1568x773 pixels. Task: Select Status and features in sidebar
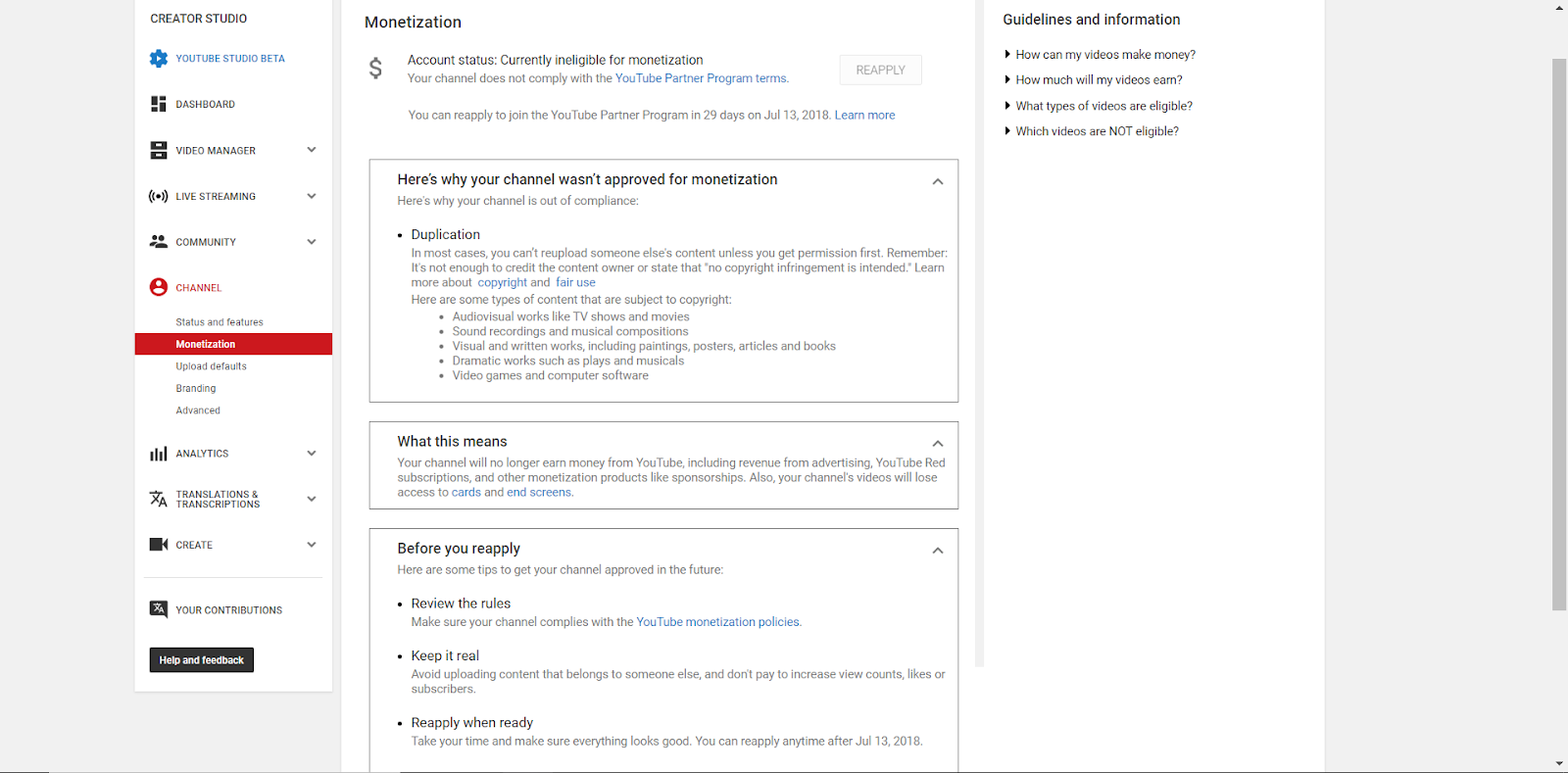[220, 322]
